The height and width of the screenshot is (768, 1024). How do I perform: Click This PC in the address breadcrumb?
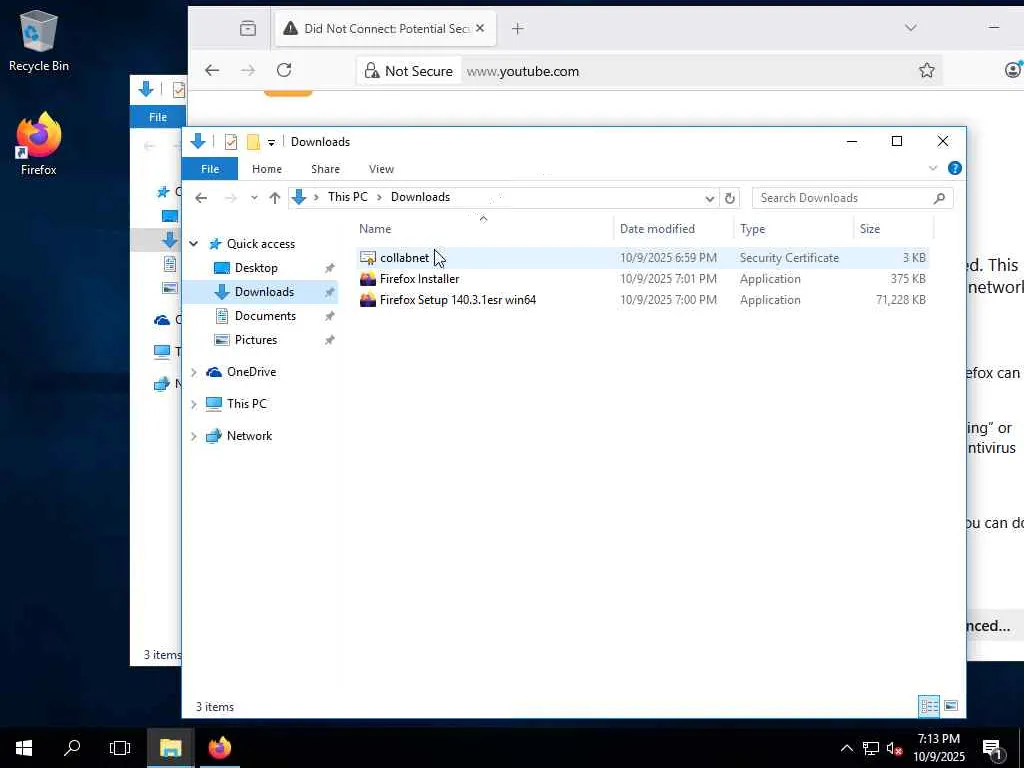[x=347, y=197]
